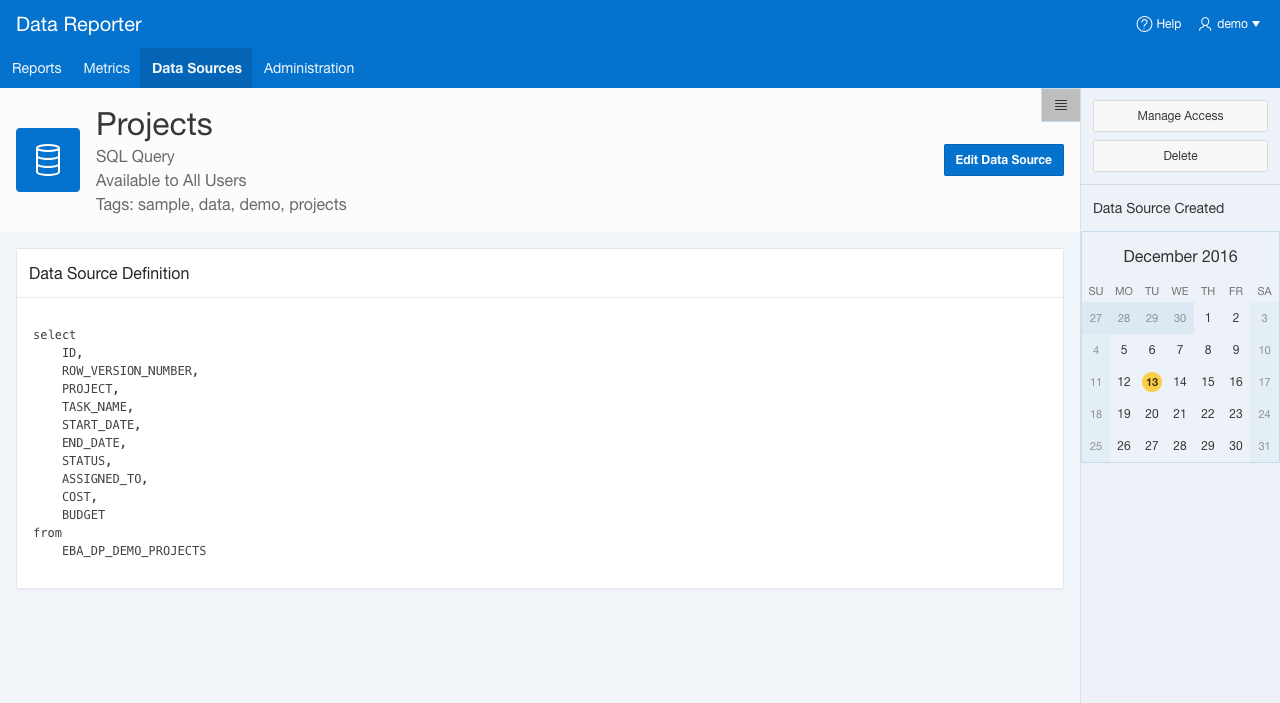1280x703 pixels.
Task: Select the Data Sources tab
Action: (196, 68)
